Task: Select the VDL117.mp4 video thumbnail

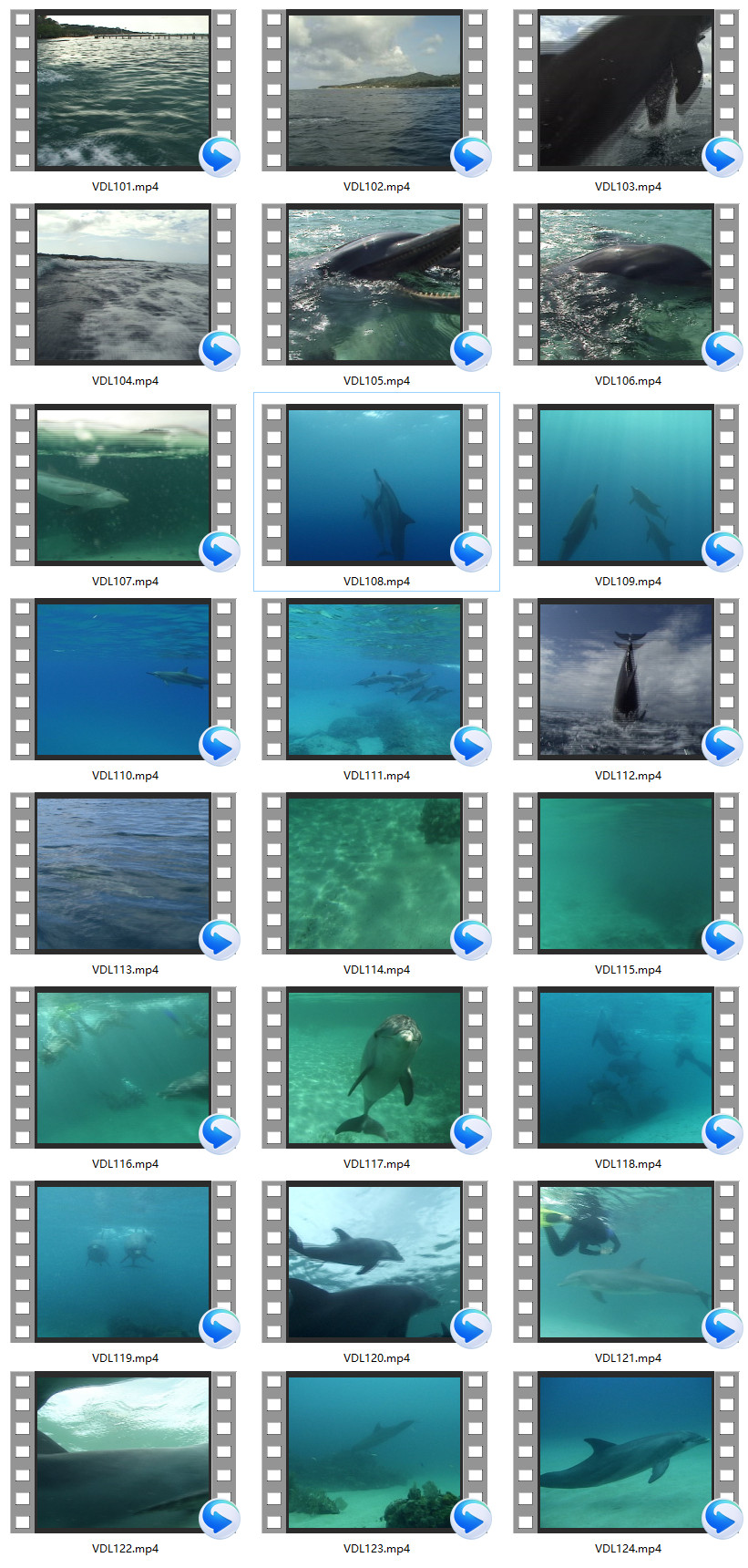Action: [x=374, y=1068]
